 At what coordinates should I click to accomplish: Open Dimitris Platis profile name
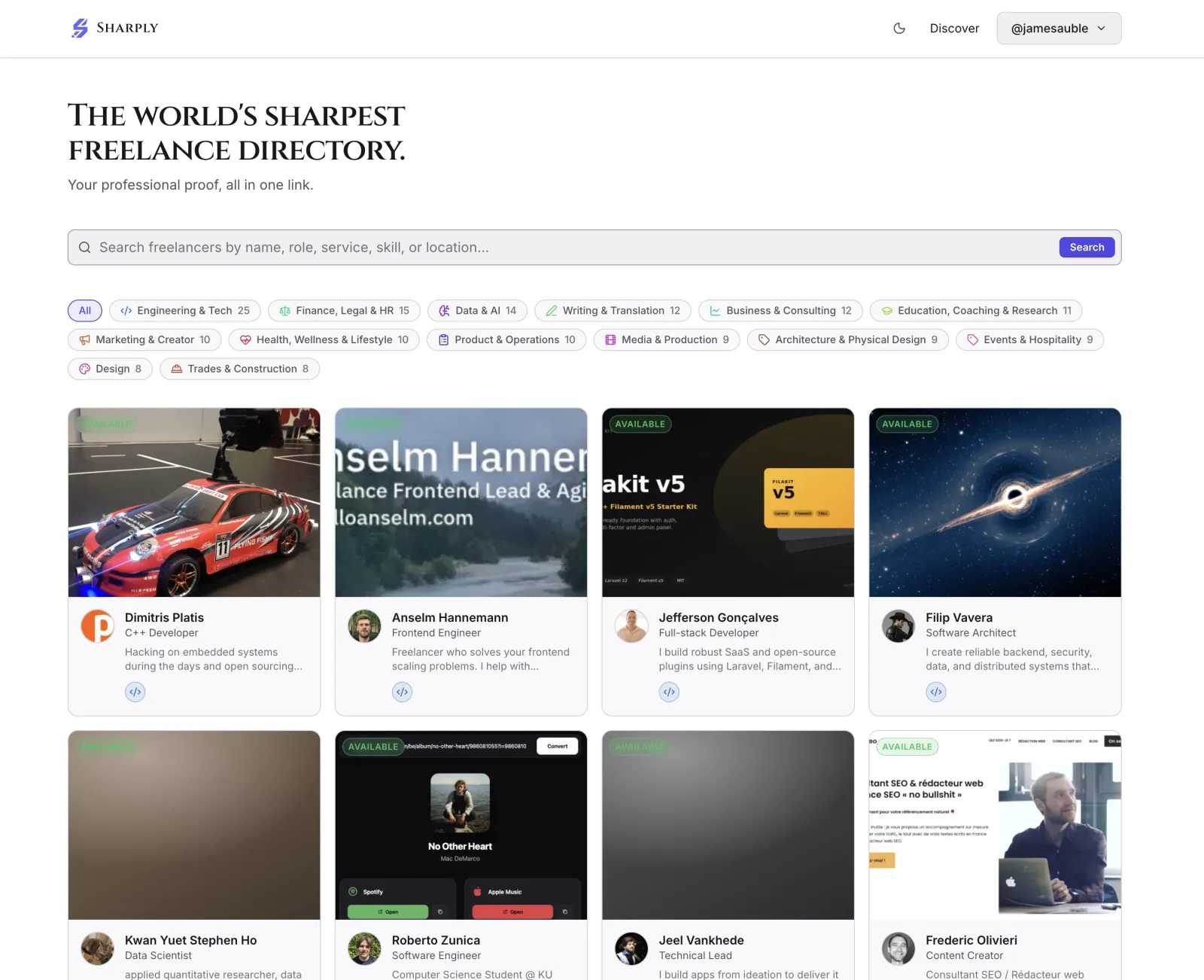(x=164, y=618)
